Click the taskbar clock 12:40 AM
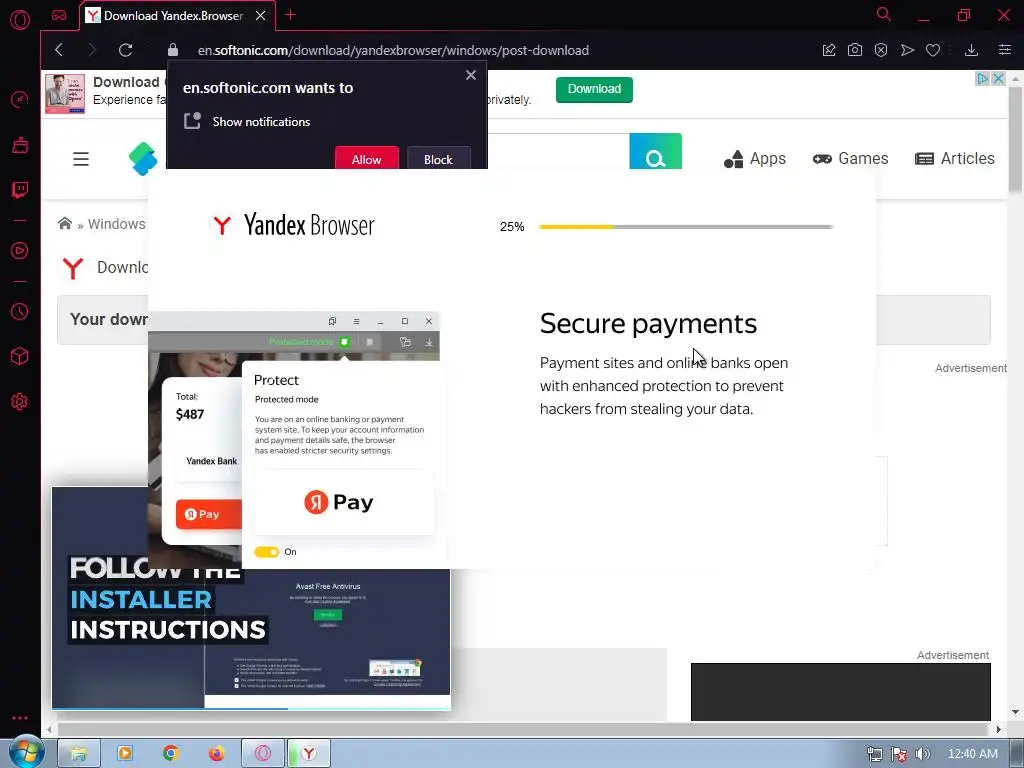1024x768 pixels. 972,754
